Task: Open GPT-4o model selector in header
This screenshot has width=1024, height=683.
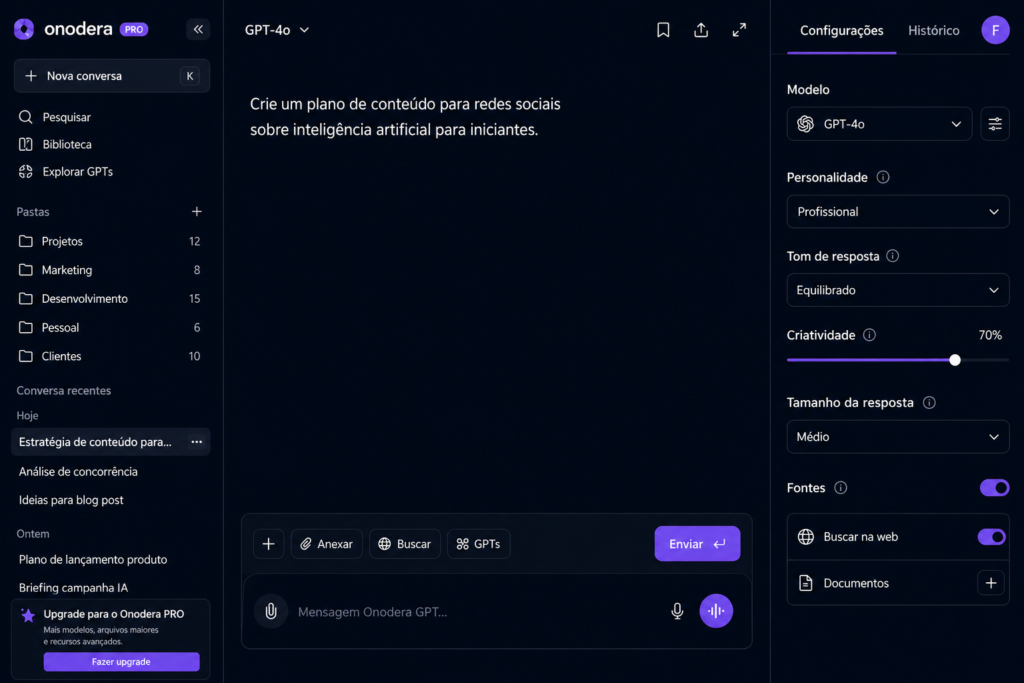Action: coord(277,30)
